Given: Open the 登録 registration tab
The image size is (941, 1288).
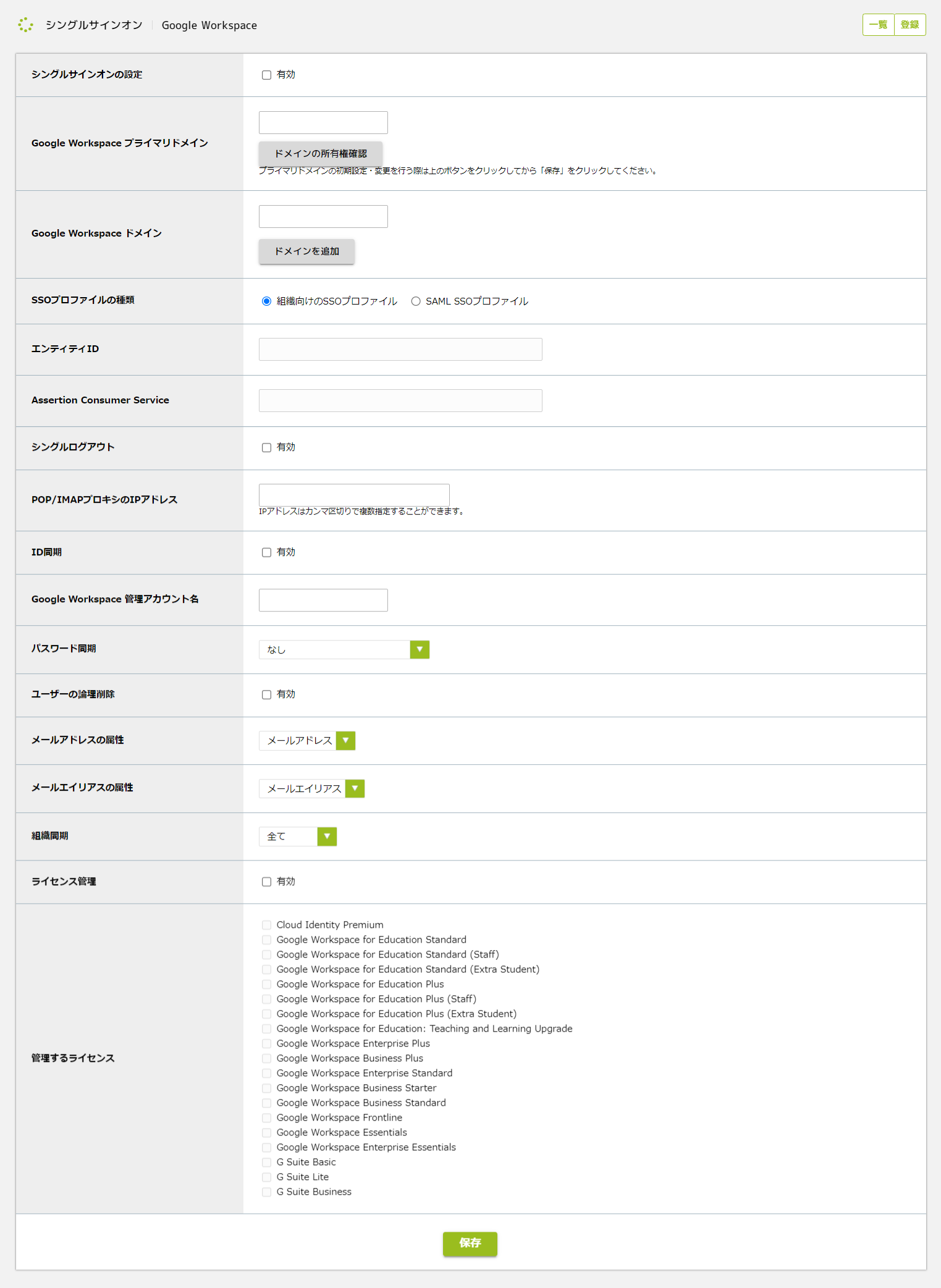Looking at the screenshot, I should 909,25.
